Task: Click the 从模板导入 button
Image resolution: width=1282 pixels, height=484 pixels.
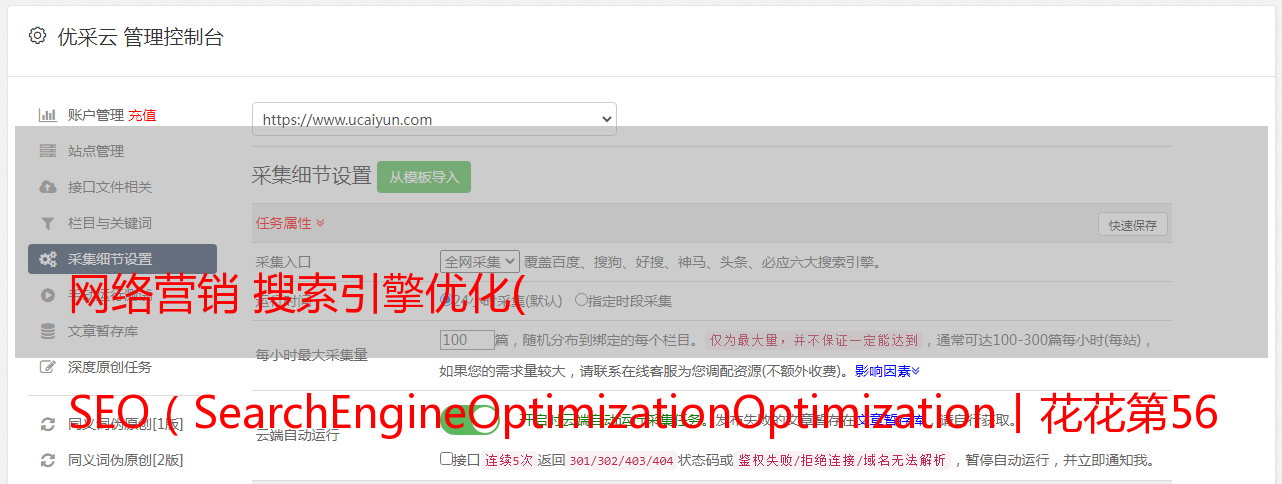Action: pos(424,177)
